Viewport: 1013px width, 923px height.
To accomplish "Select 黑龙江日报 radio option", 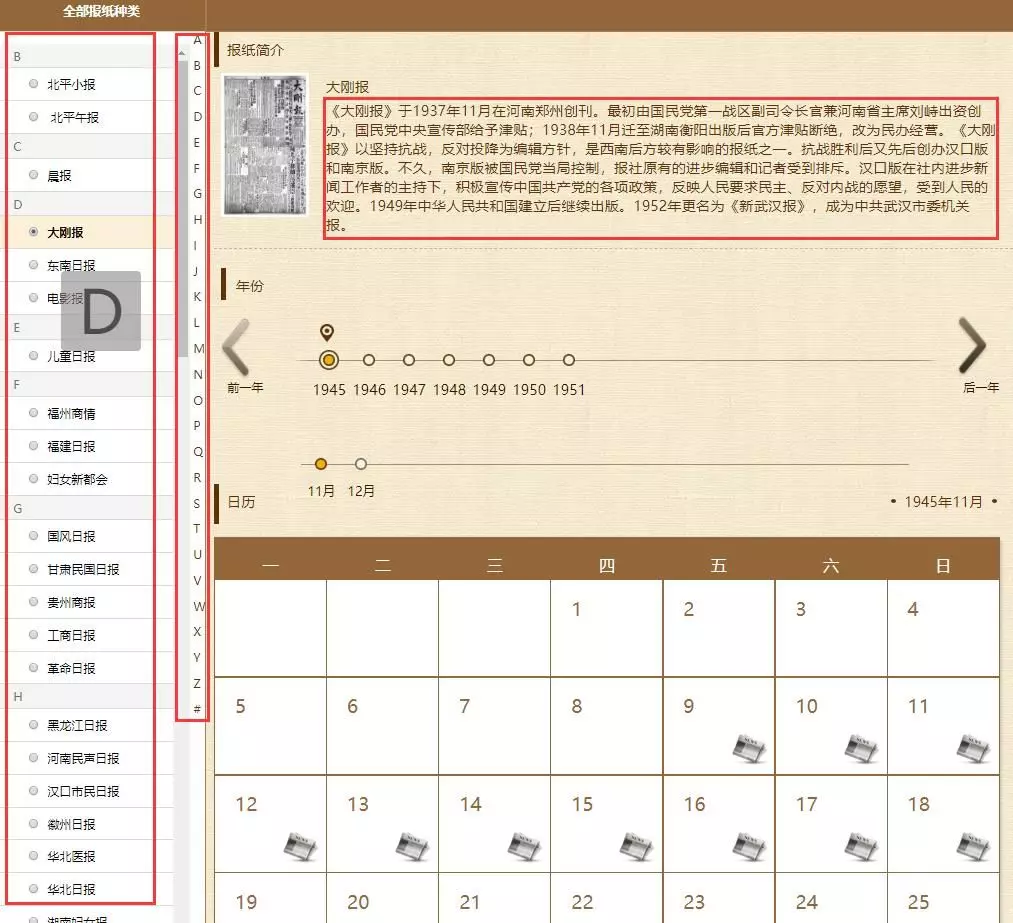I will tap(35, 725).
